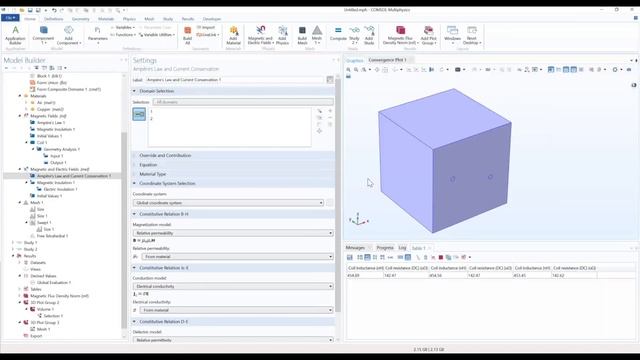640x360 pixels.
Task: Click the Component 1 ribbon button
Action: (x=43, y=35)
